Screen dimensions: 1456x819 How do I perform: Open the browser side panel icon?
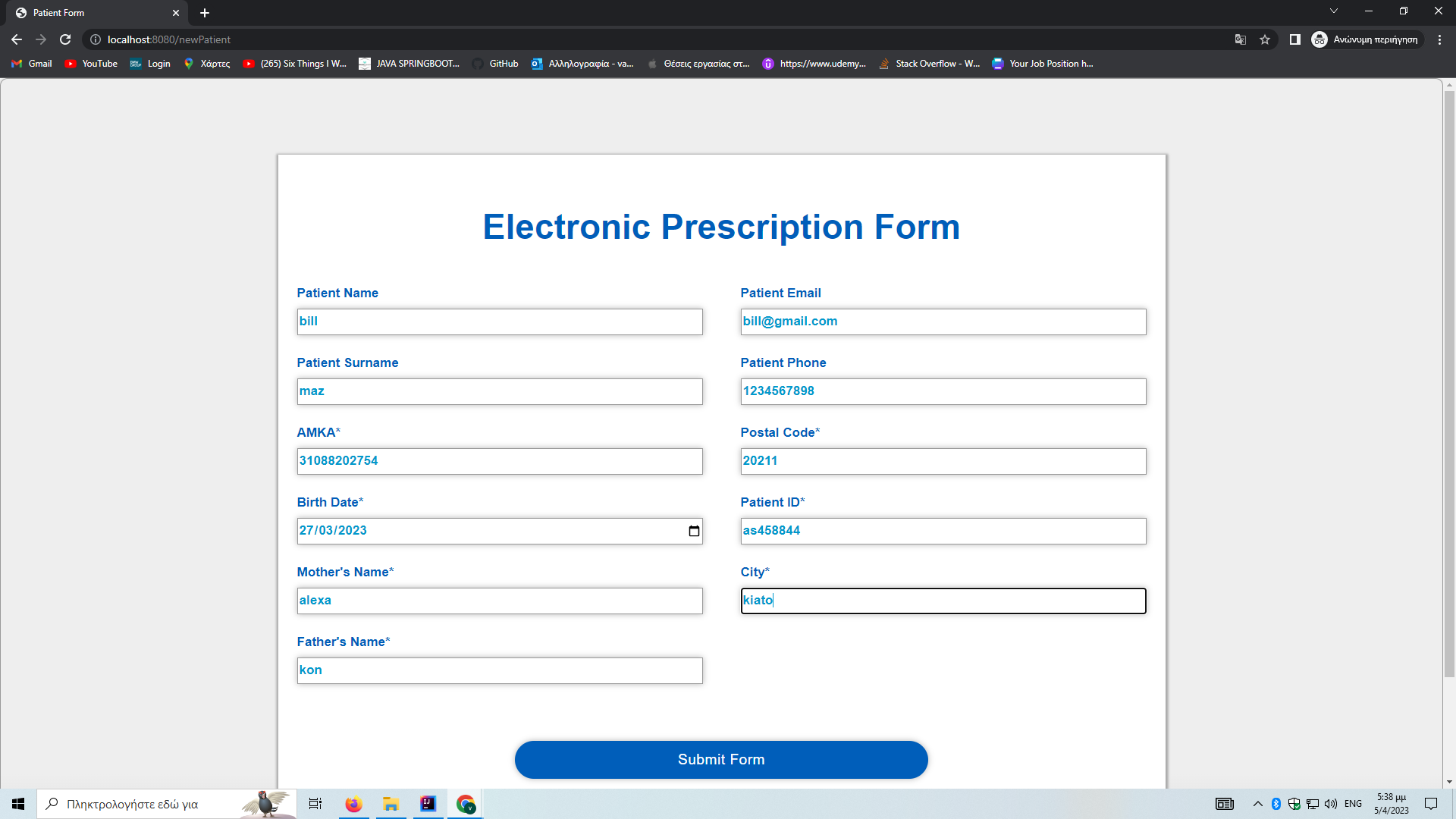[1294, 39]
